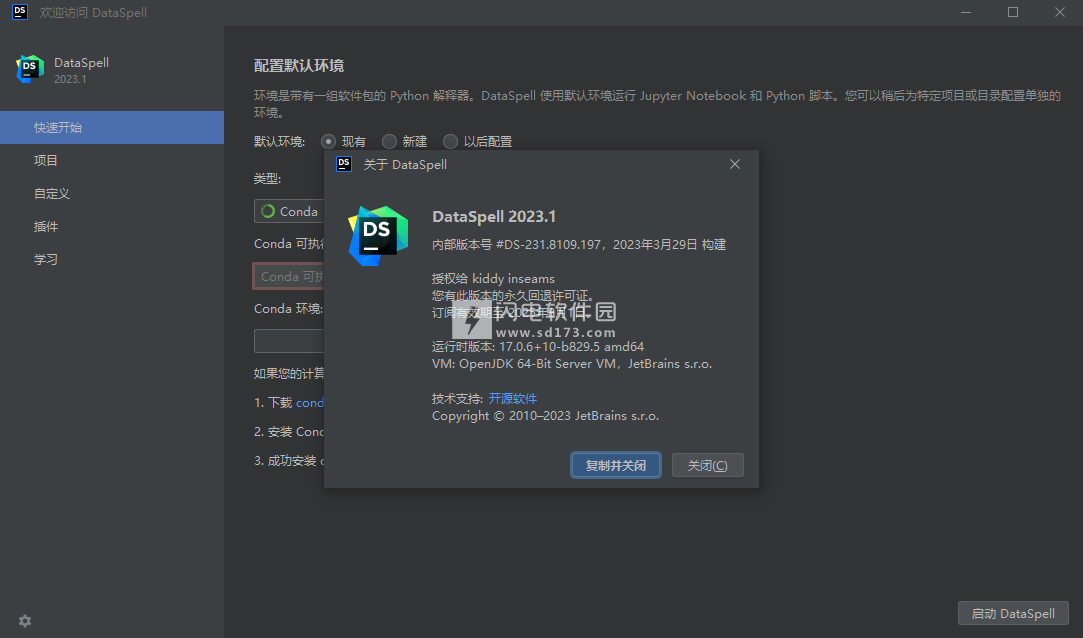Click the Conda executable path field
The width and height of the screenshot is (1083, 638).
(289, 276)
